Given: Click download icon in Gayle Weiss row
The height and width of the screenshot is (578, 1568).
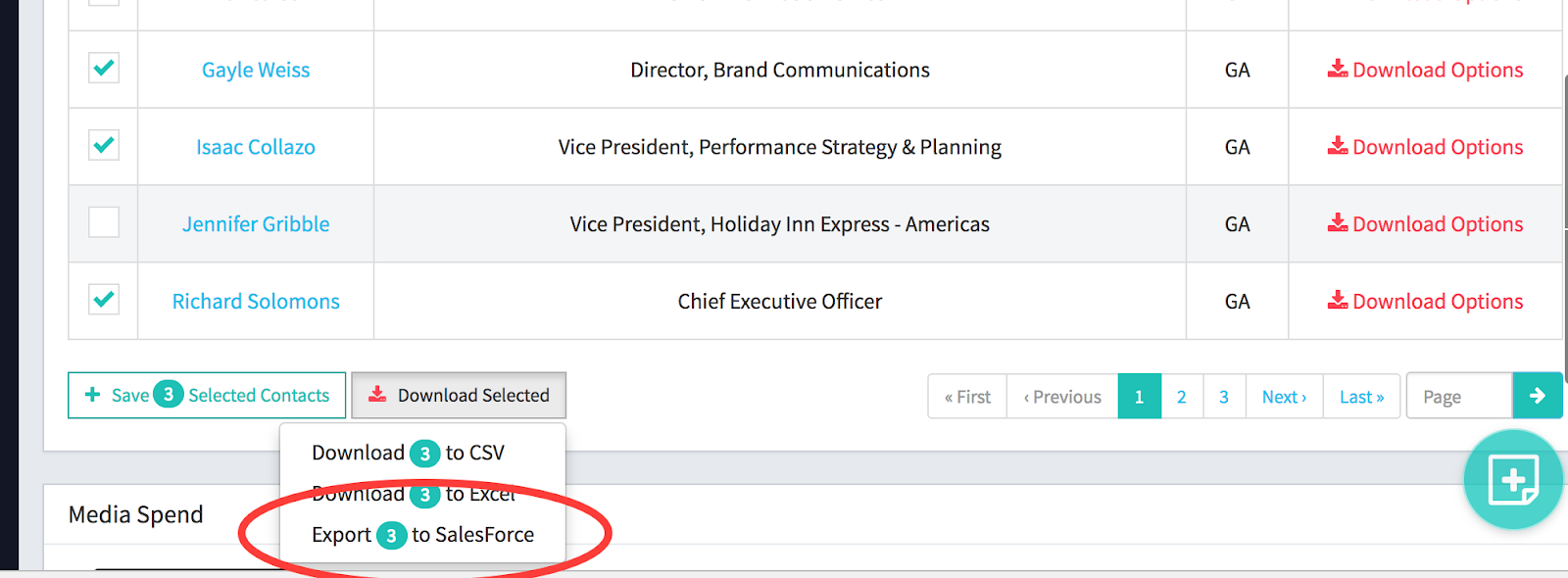Looking at the screenshot, I should (x=1337, y=69).
